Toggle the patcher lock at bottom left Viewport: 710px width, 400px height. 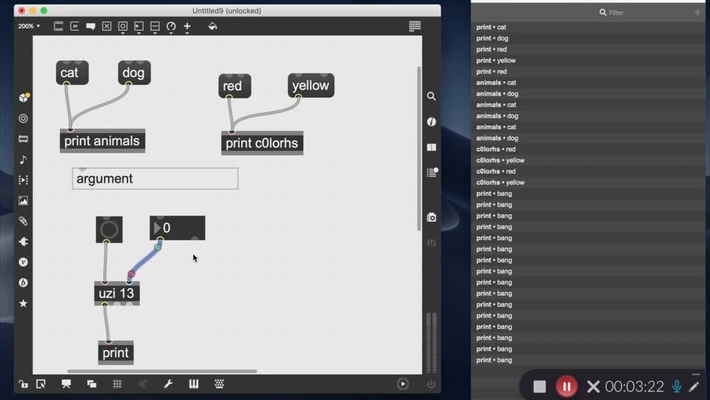22,384
